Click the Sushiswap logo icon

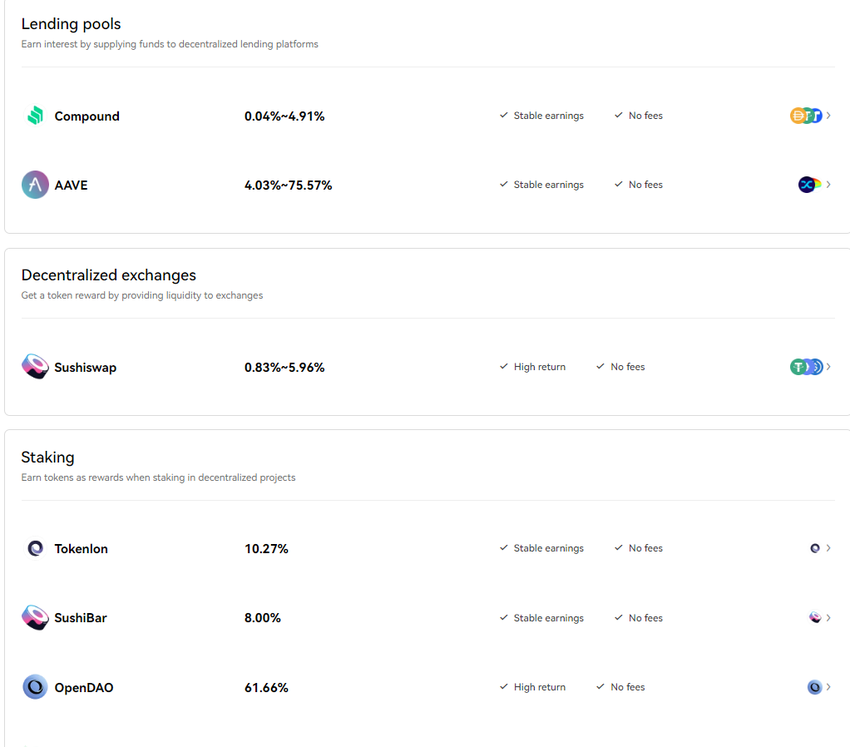(35, 366)
